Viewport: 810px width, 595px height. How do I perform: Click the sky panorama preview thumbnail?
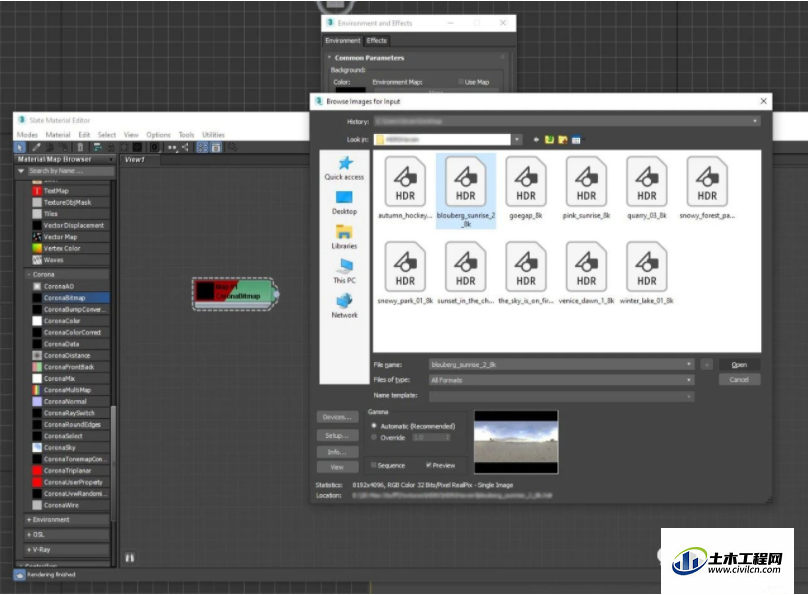click(x=516, y=442)
